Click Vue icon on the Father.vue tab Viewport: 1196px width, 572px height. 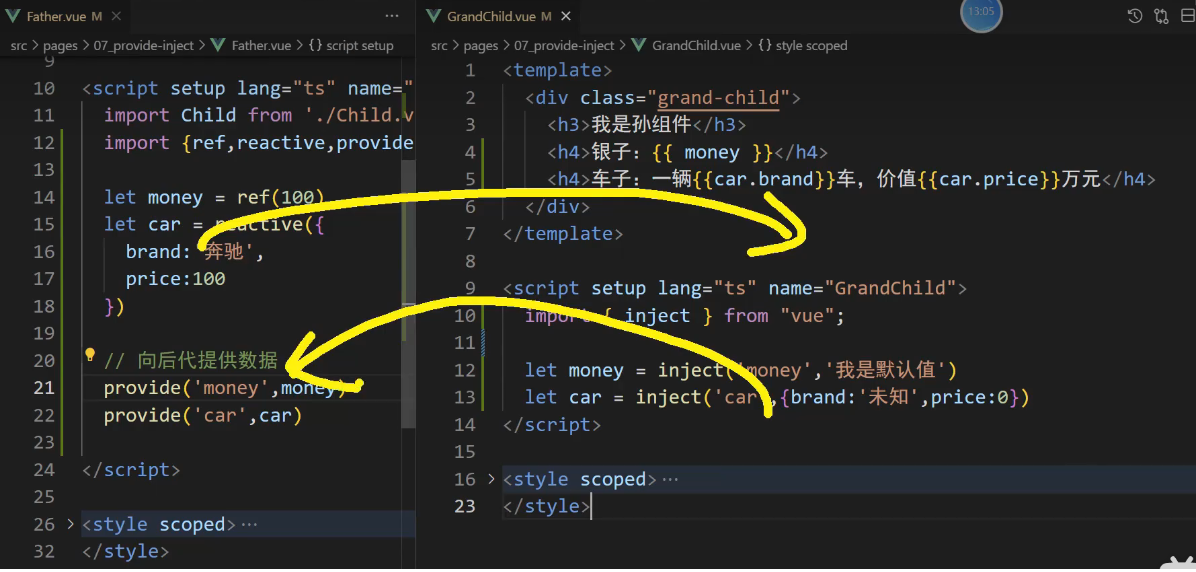pos(12,16)
